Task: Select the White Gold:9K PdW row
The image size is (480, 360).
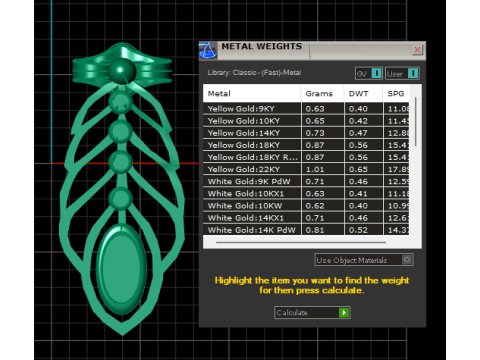Action: (x=306, y=181)
